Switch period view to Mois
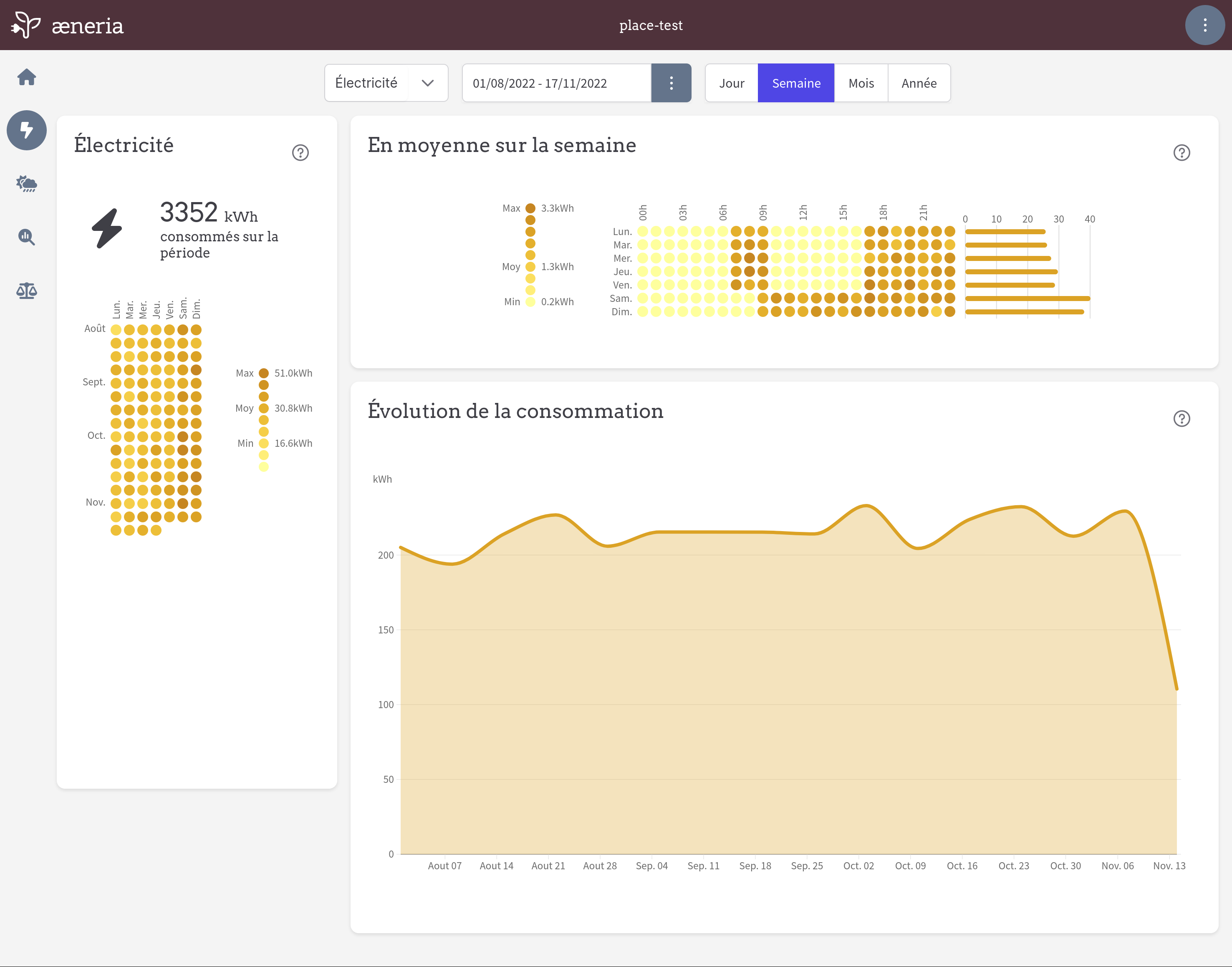The image size is (1232, 967). 861,83
